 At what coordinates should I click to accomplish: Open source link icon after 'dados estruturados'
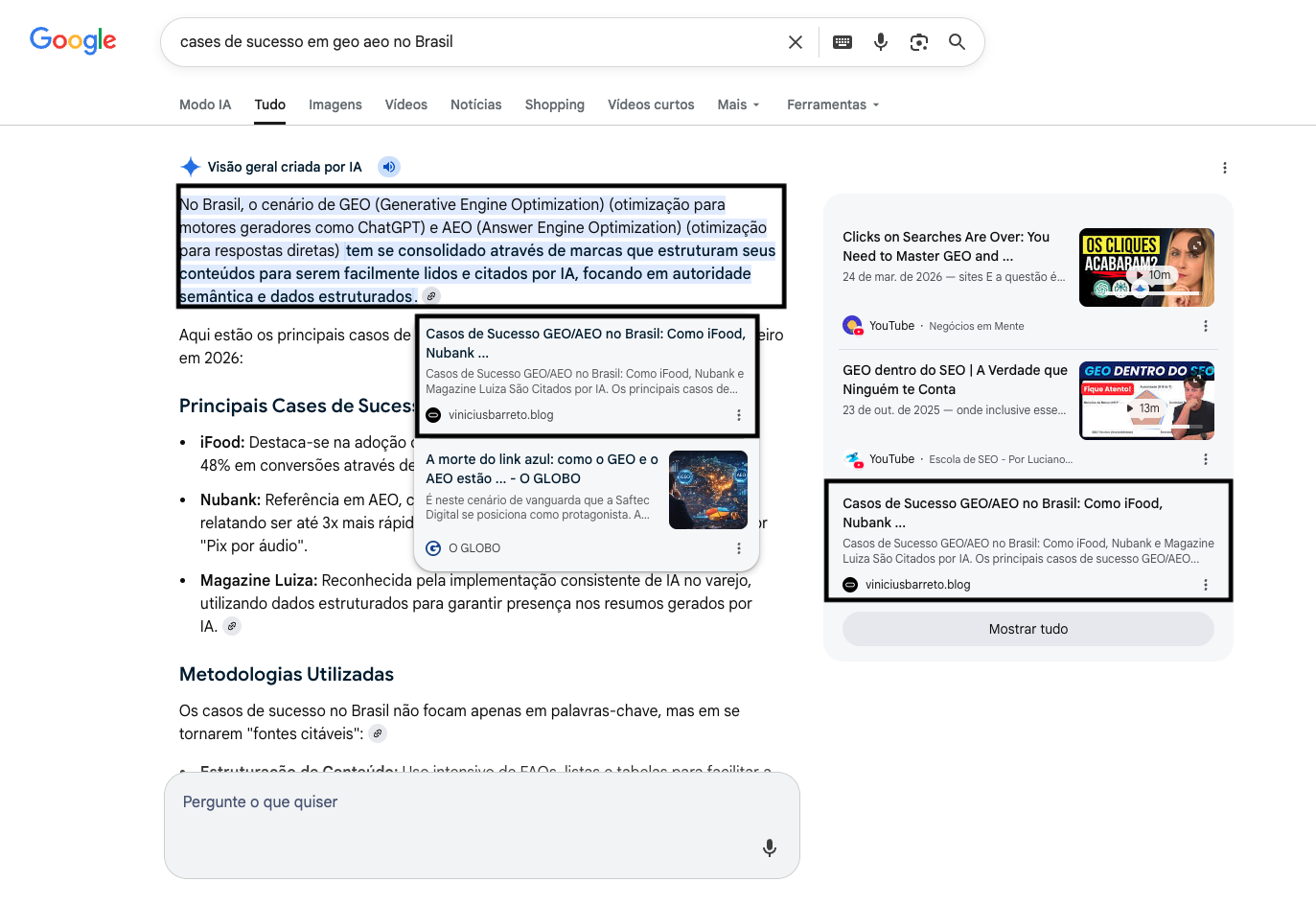[431, 296]
